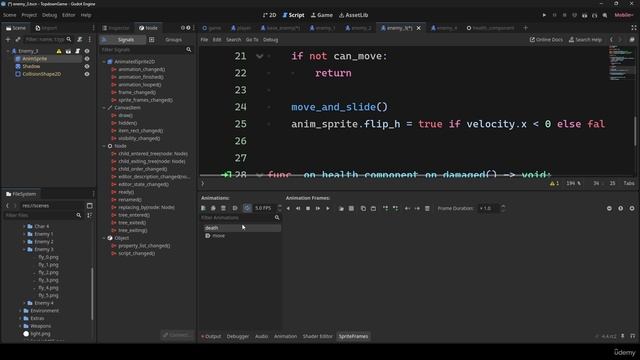Click the add frame from file icon
The height and width of the screenshot is (360, 640).
341,208
